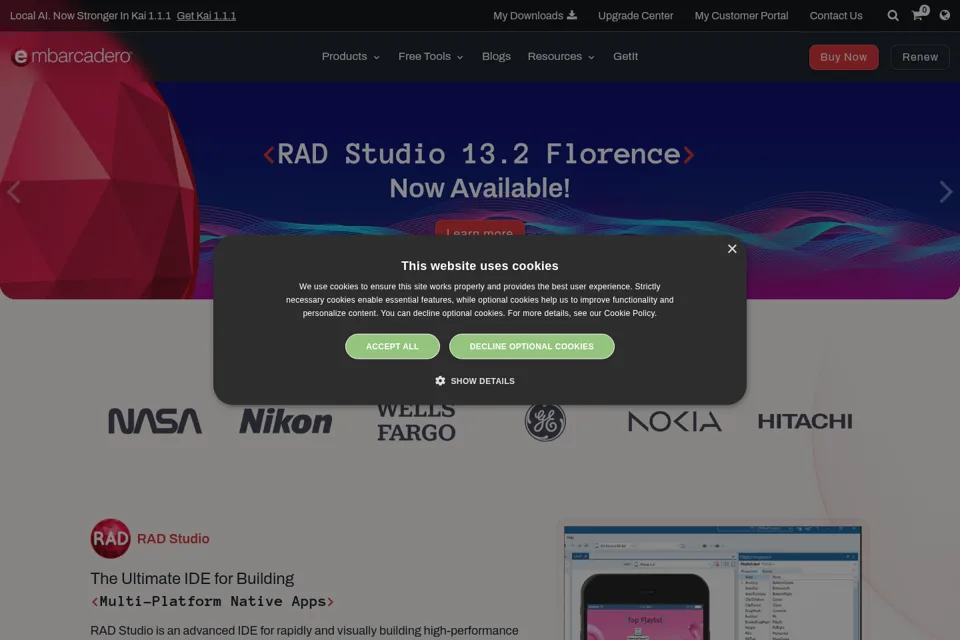Expand the Resources menu

(561, 56)
